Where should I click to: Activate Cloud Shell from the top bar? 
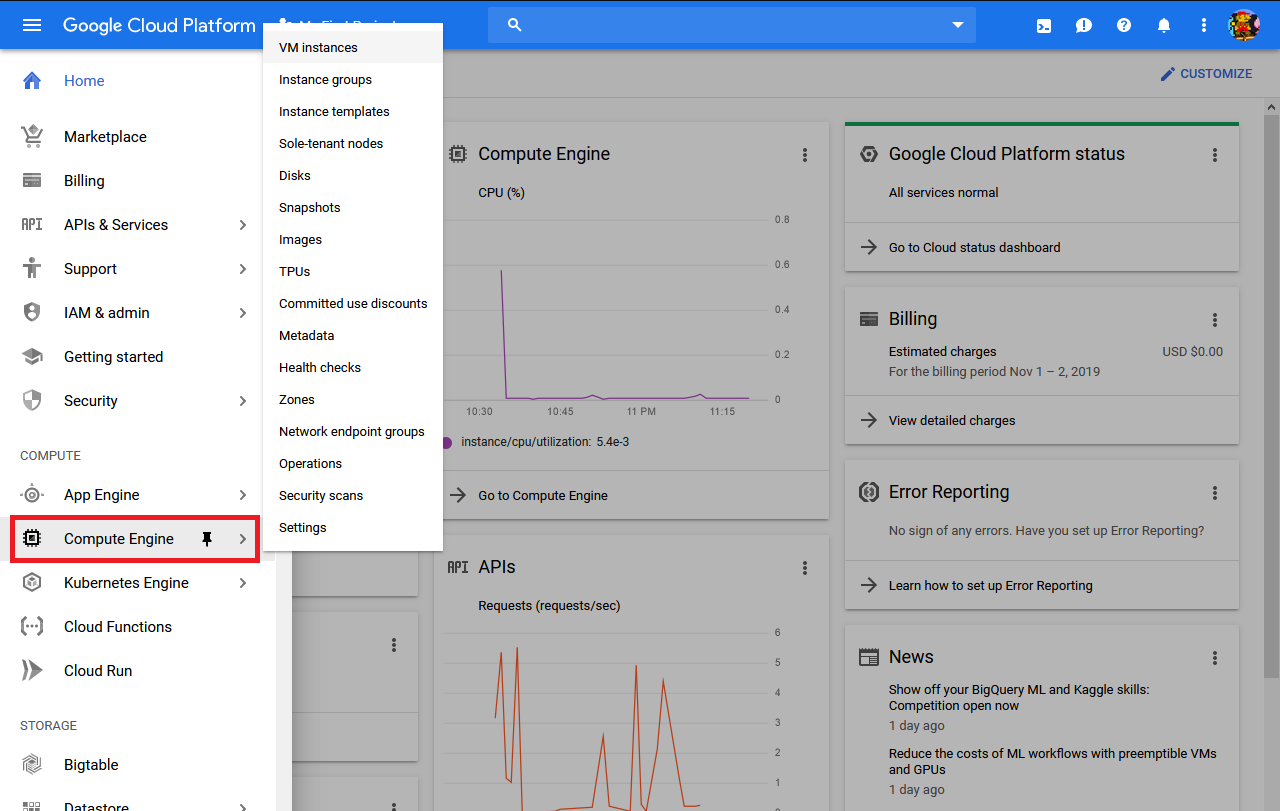tap(1044, 26)
